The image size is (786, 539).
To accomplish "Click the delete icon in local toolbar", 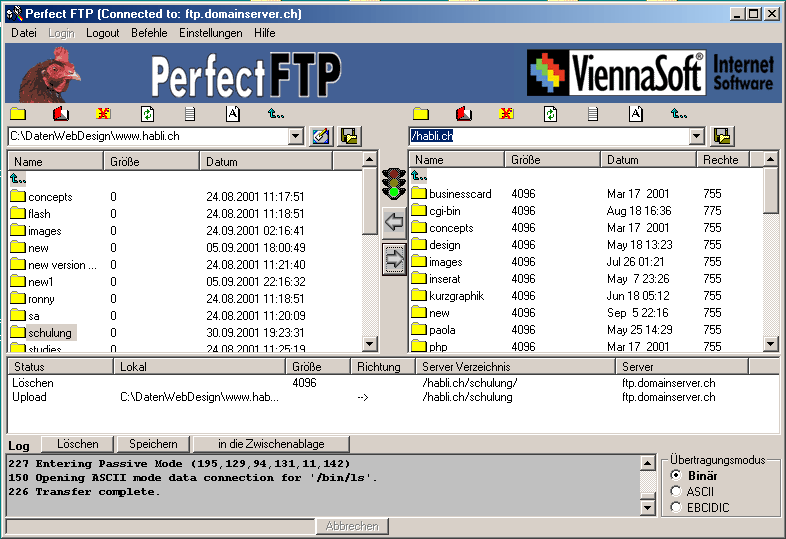I will click(104, 114).
